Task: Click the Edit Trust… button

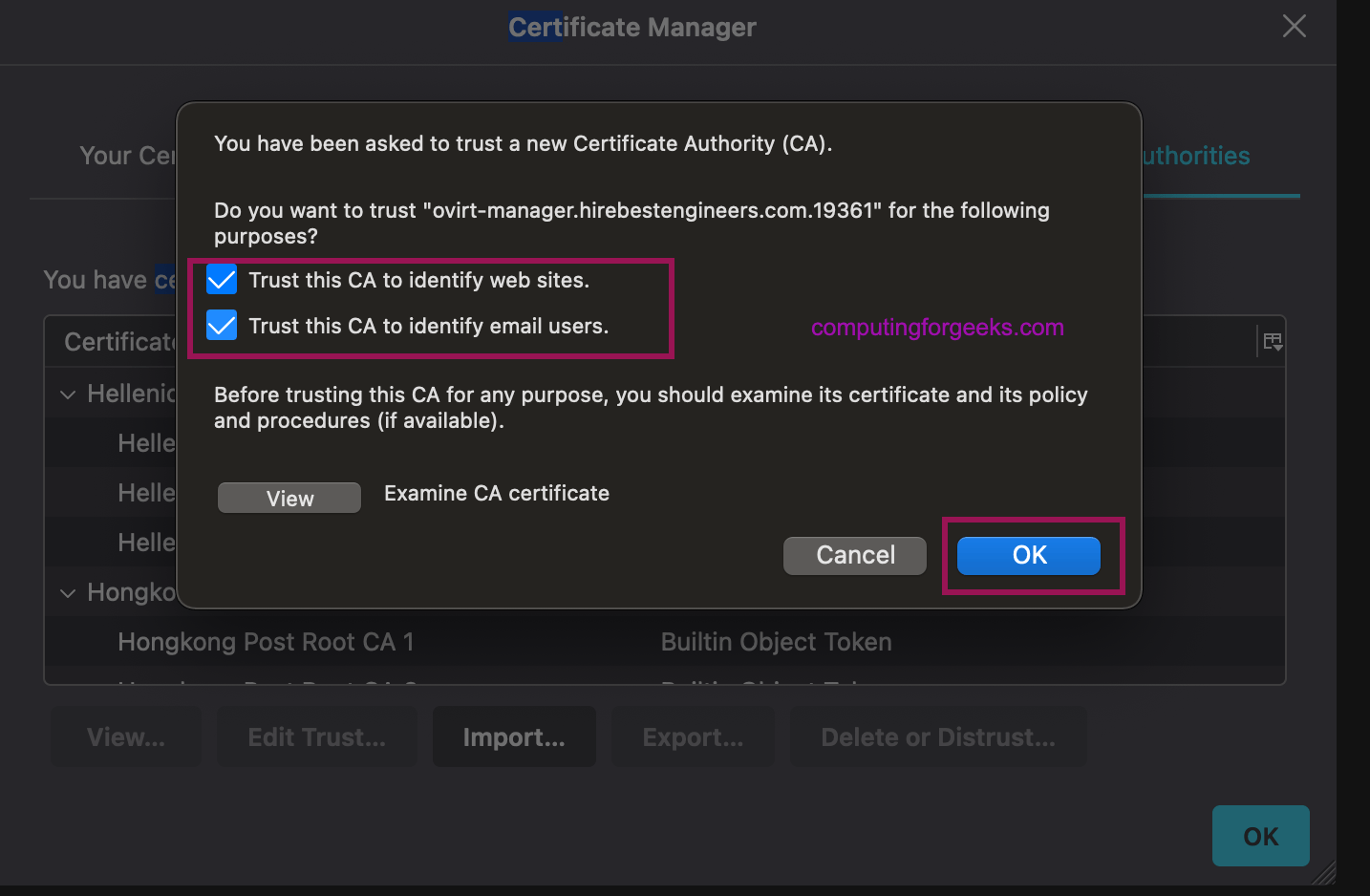Action: pyautogui.click(x=316, y=736)
